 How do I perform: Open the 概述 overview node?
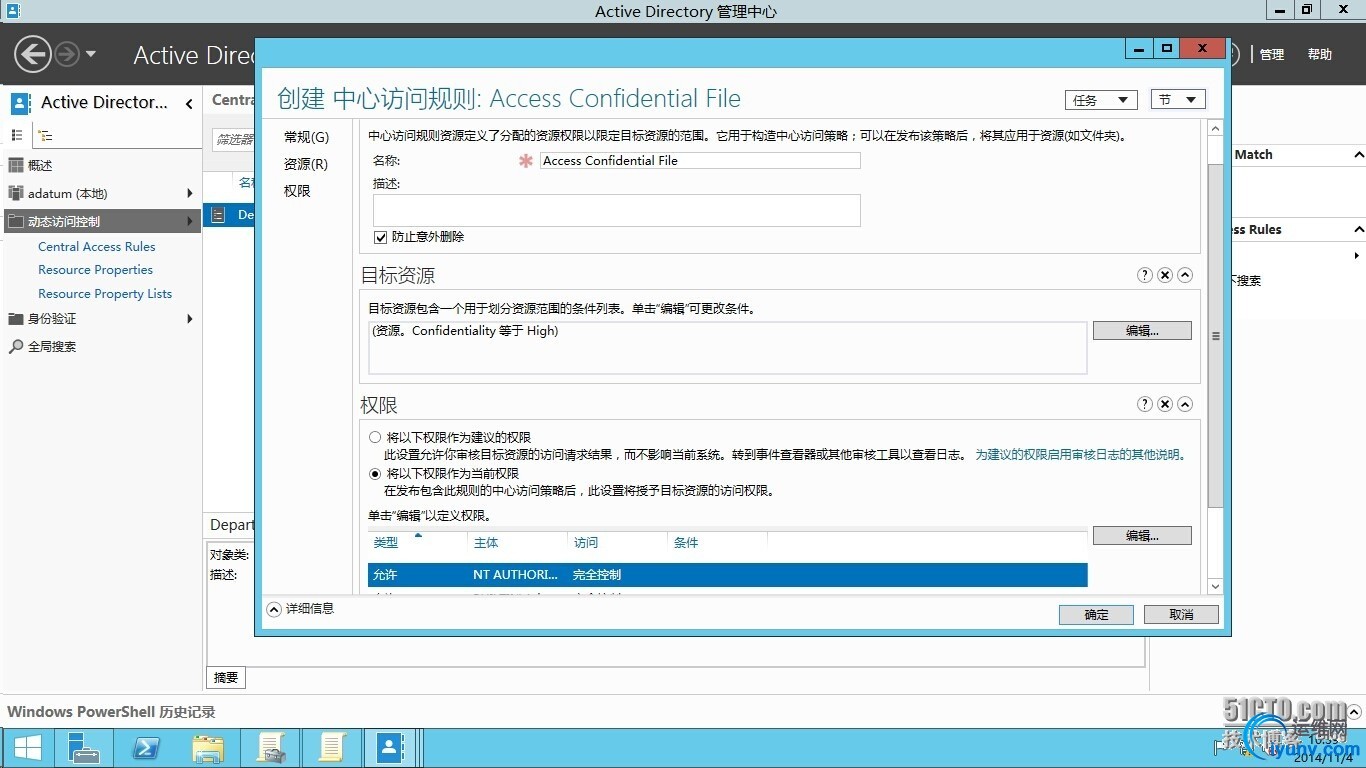pos(40,165)
